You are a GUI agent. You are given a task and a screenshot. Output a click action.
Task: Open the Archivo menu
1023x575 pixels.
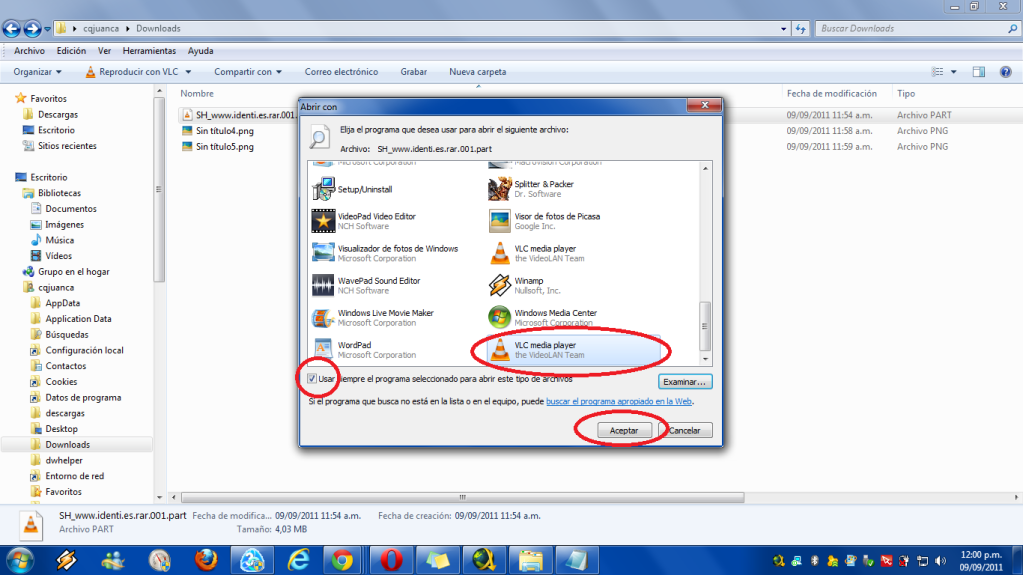29,51
